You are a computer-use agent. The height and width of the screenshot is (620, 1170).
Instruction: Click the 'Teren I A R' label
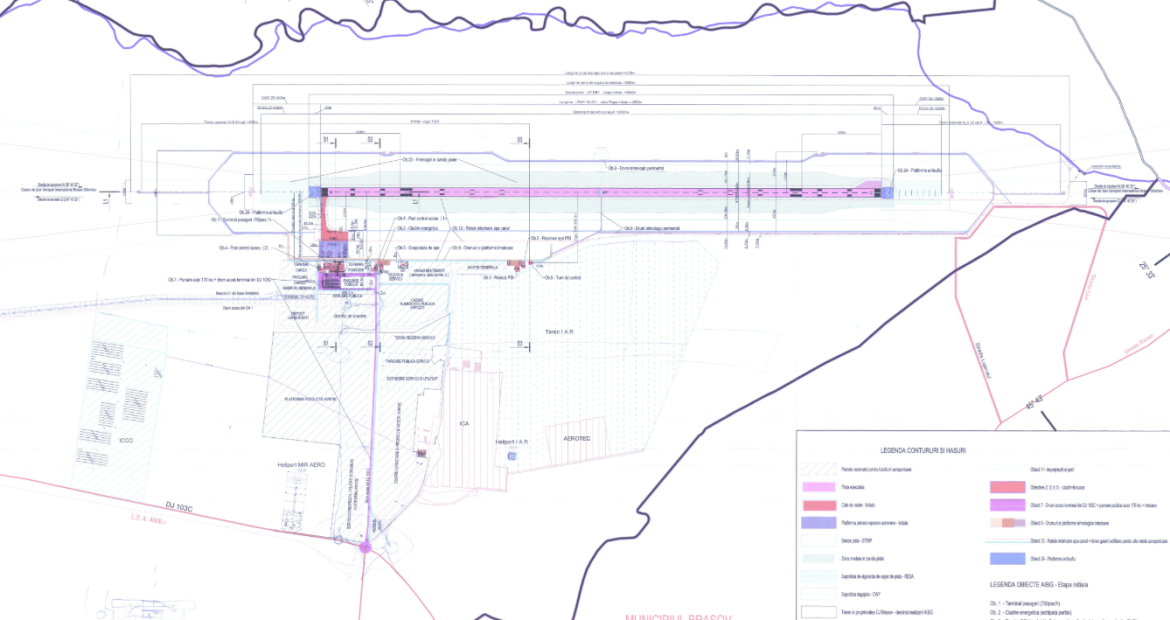point(559,332)
